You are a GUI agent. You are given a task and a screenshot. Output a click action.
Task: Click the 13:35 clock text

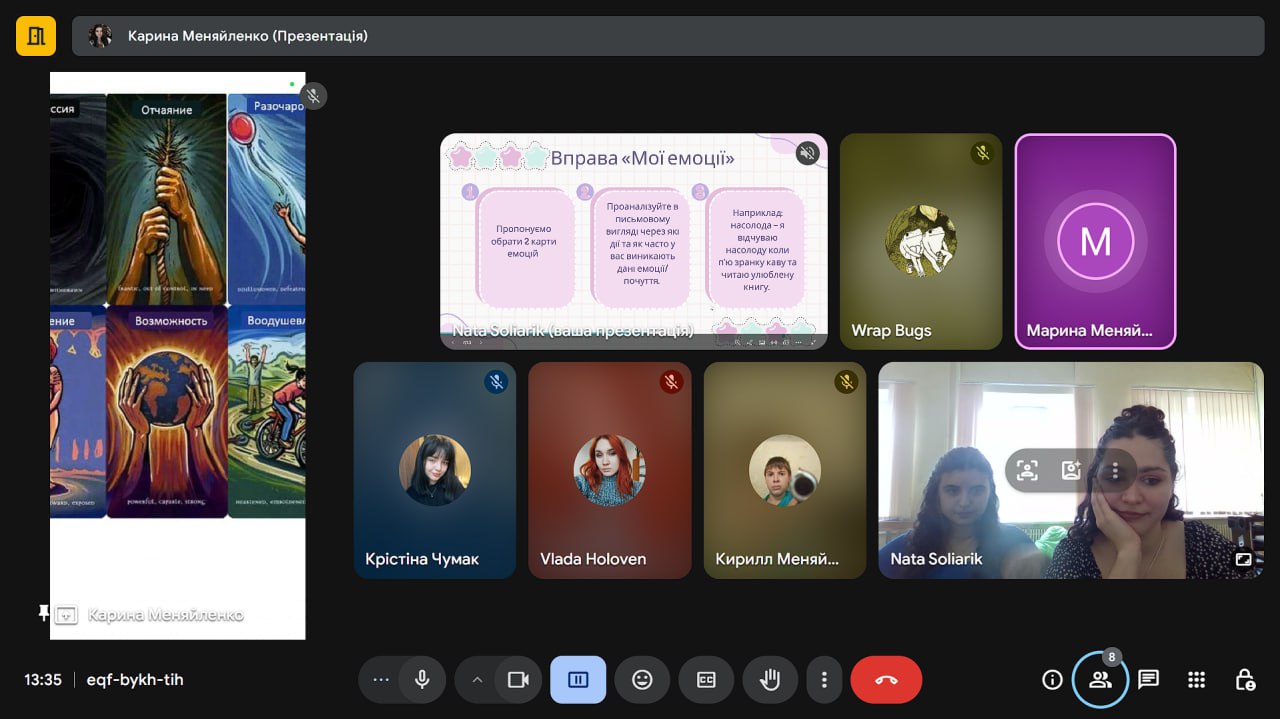pyautogui.click(x=43, y=680)
